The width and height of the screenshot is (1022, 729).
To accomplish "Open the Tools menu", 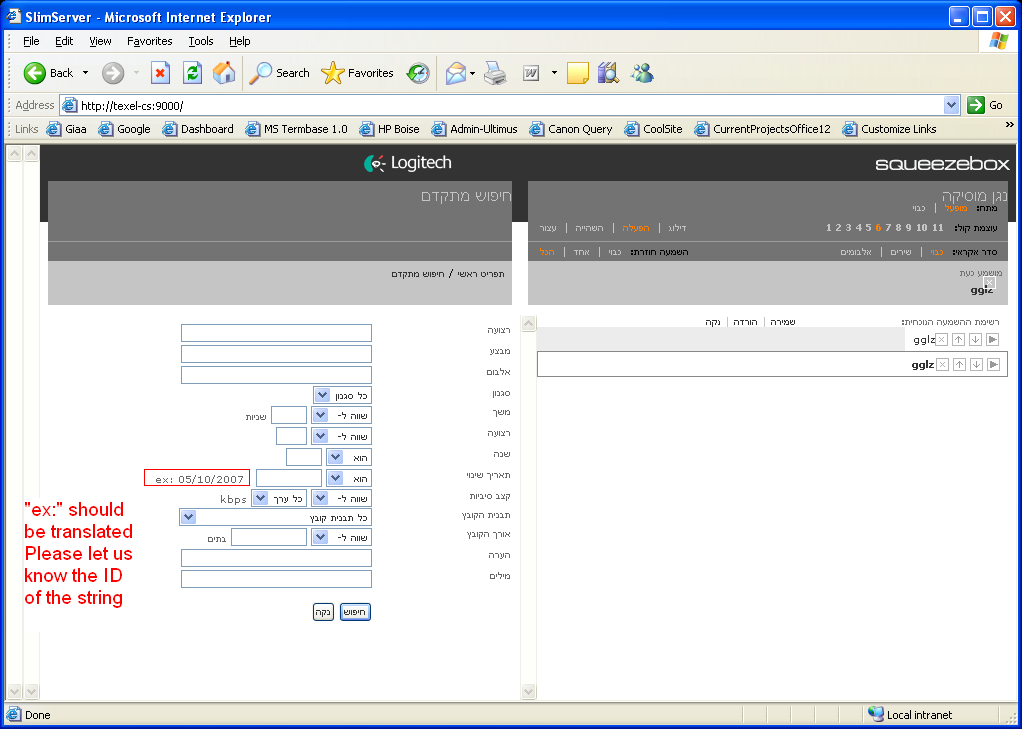I will [201, 41].
